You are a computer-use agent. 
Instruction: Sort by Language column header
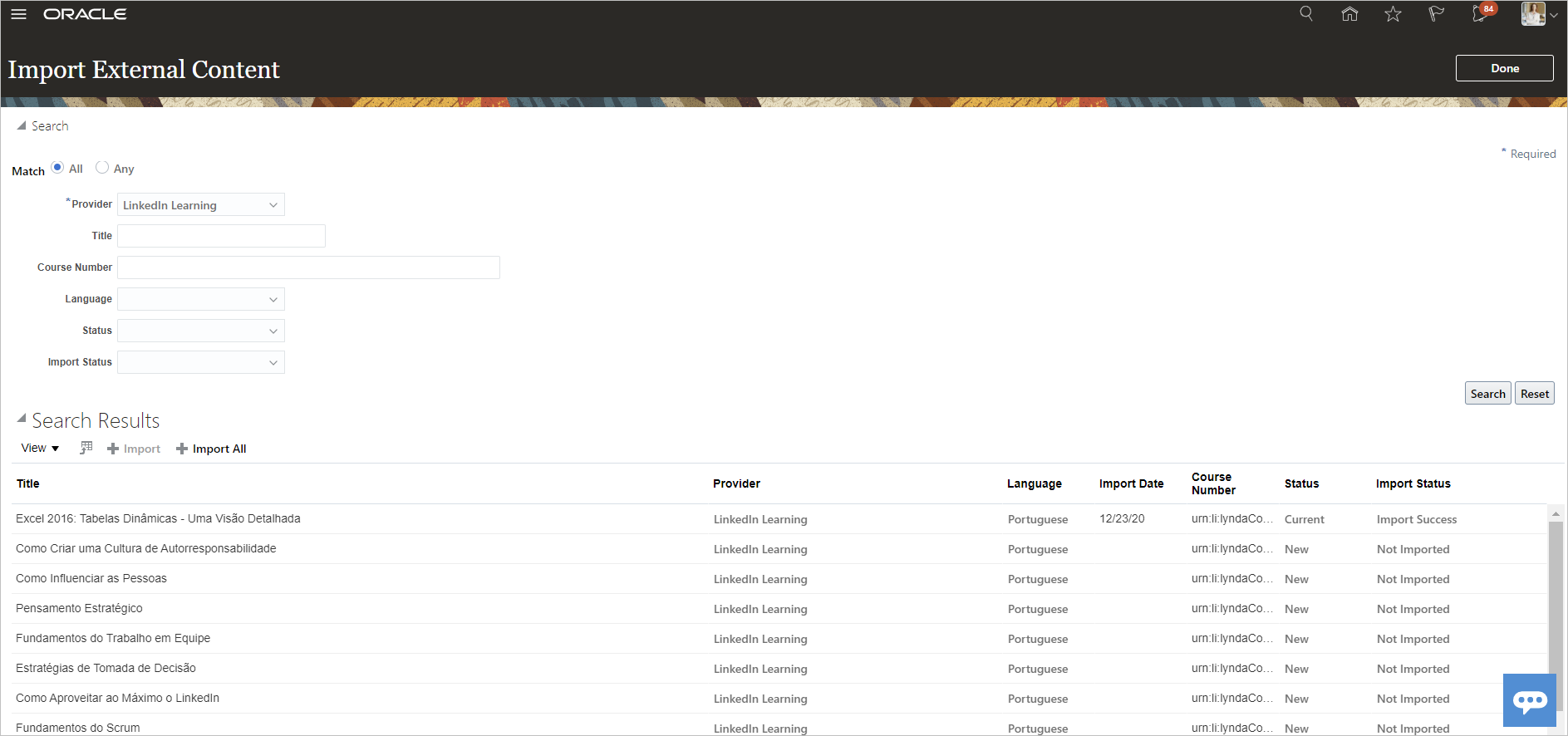coord(1034,483)
